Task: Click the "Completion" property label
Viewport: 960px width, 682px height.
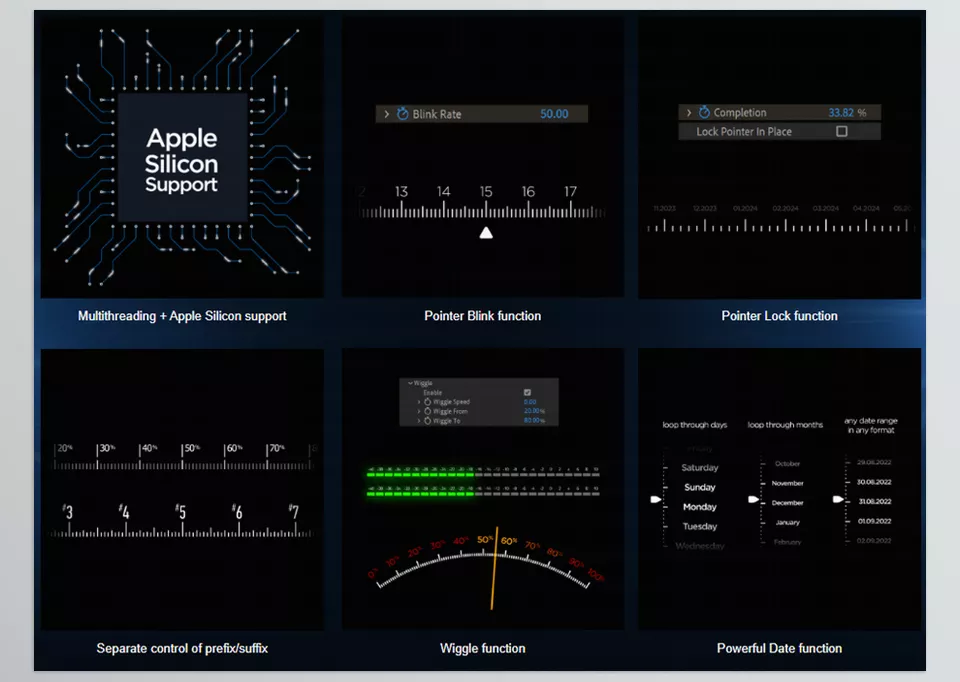Action: [x=740, y=113]
